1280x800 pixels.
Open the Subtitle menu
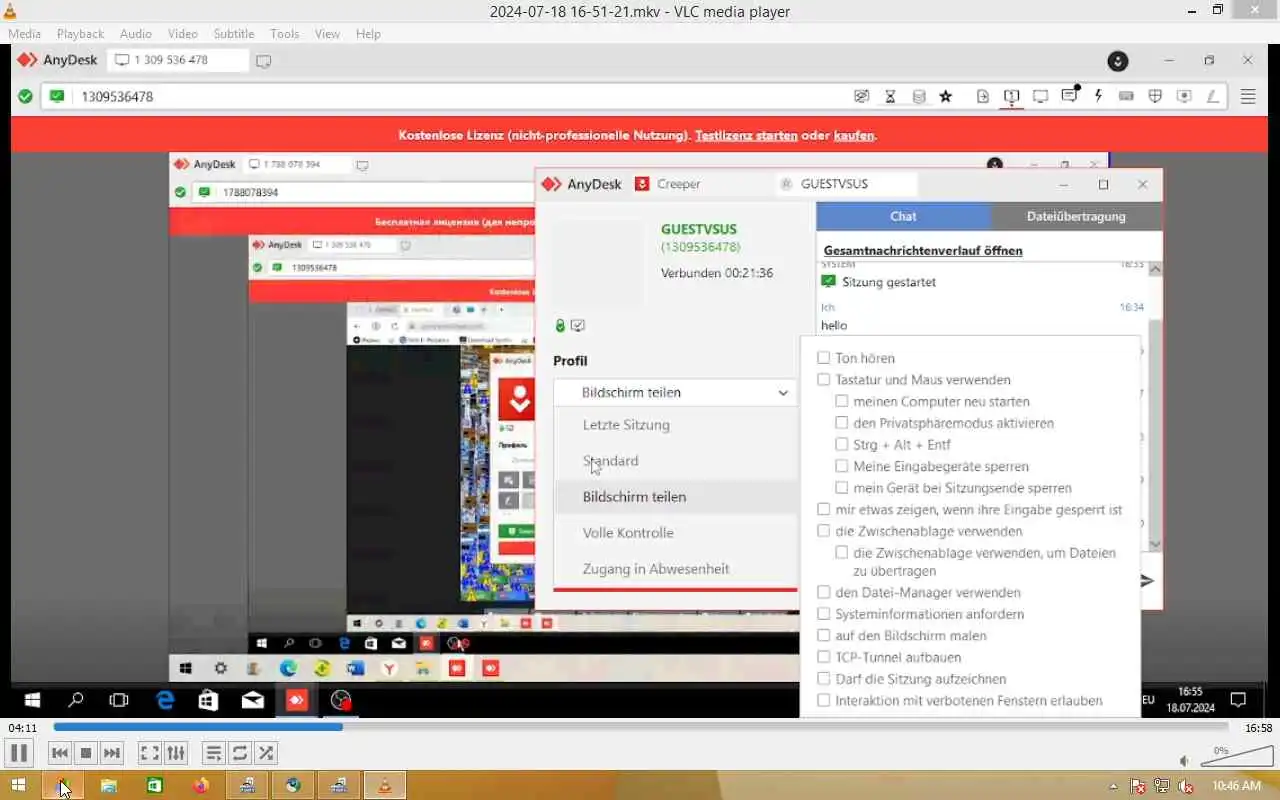click(234, 33)
